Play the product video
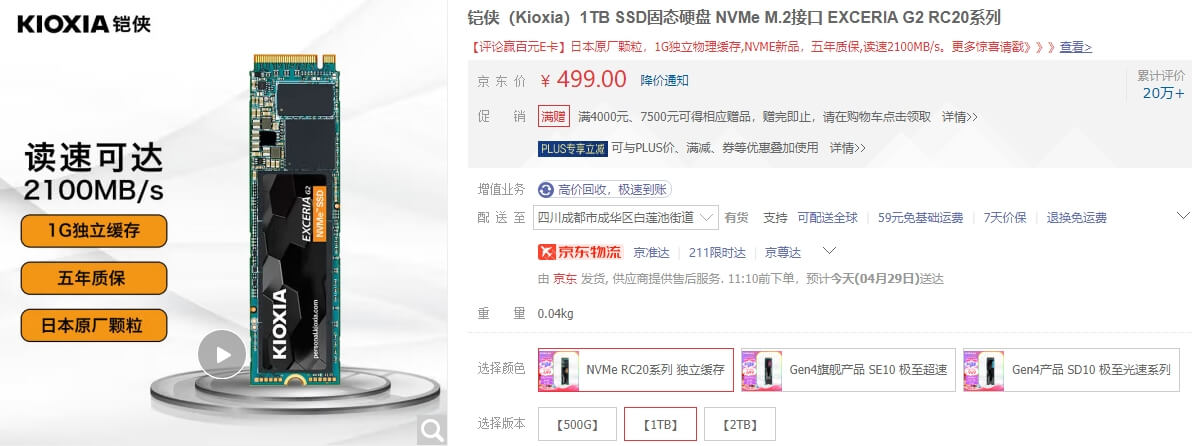The width and height of the screenshot is (1192, 446). pyautogui.click(x=222, y=355)
